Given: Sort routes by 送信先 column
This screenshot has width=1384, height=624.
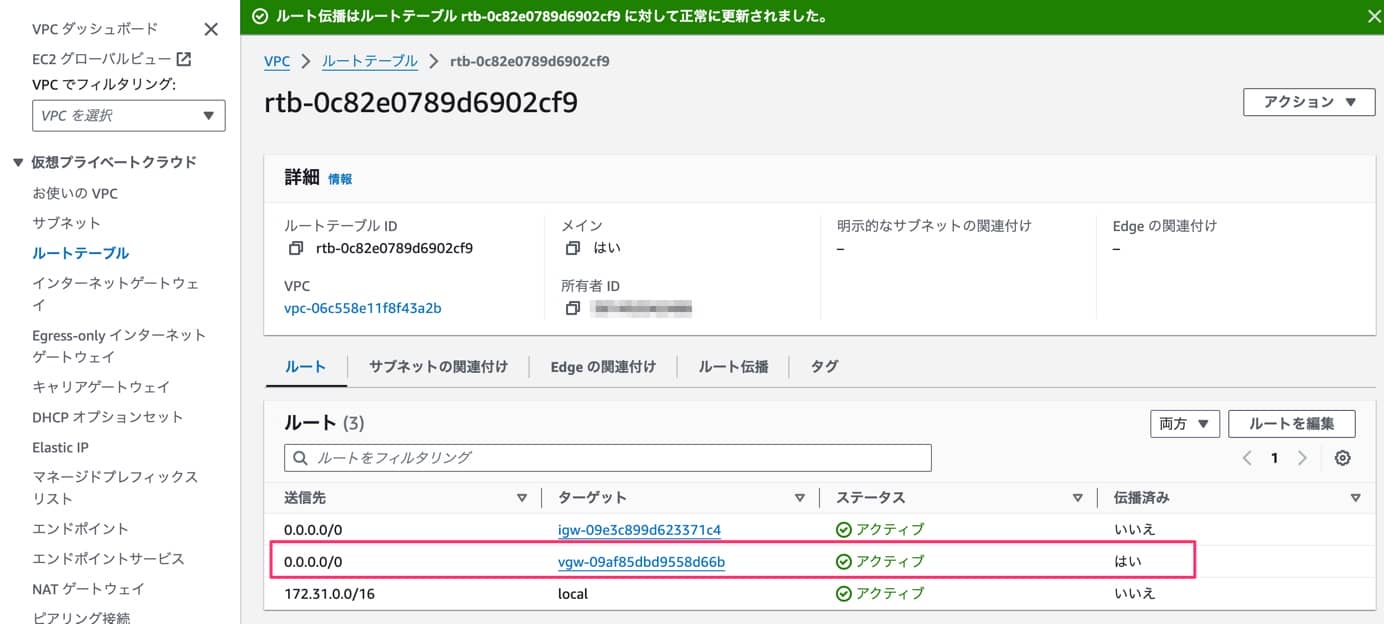Looking at the screenshot, I should click(521, 497).
